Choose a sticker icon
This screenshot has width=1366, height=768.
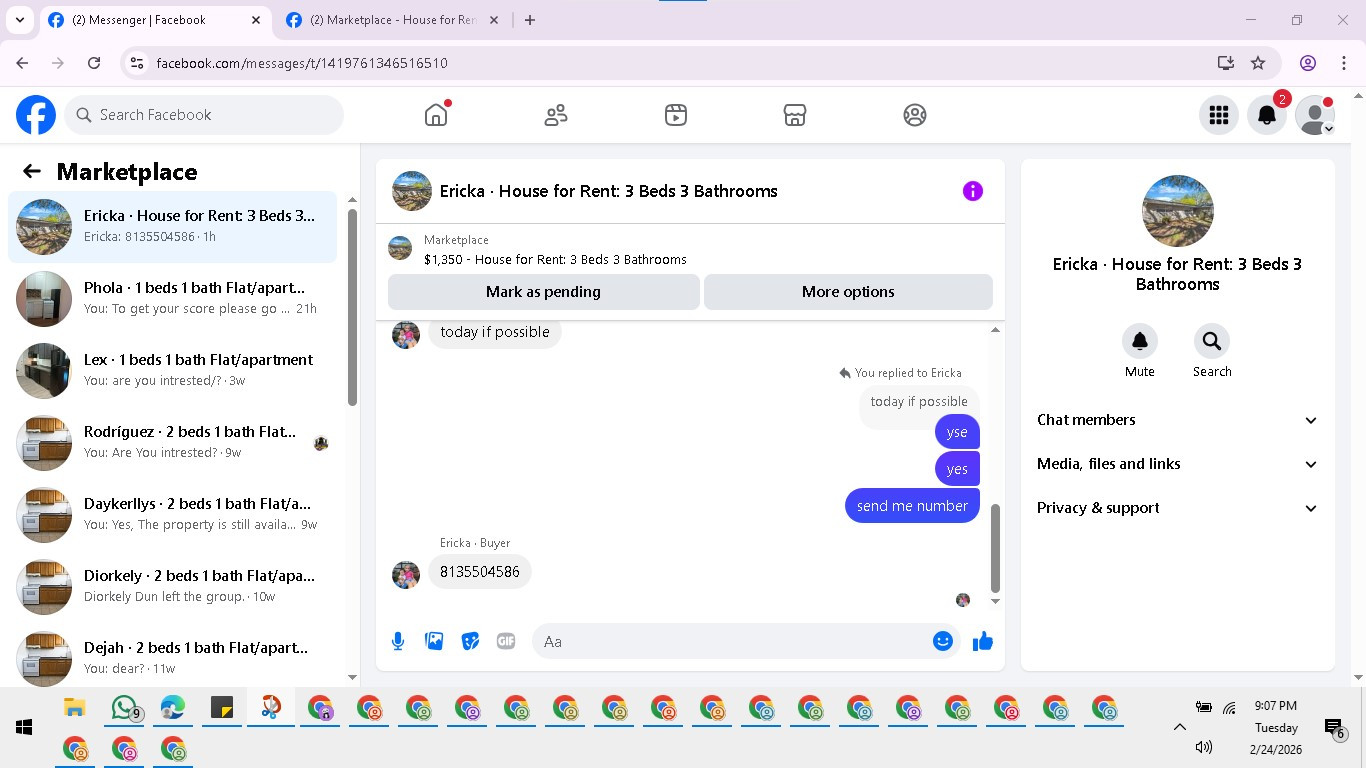point(470,641)
